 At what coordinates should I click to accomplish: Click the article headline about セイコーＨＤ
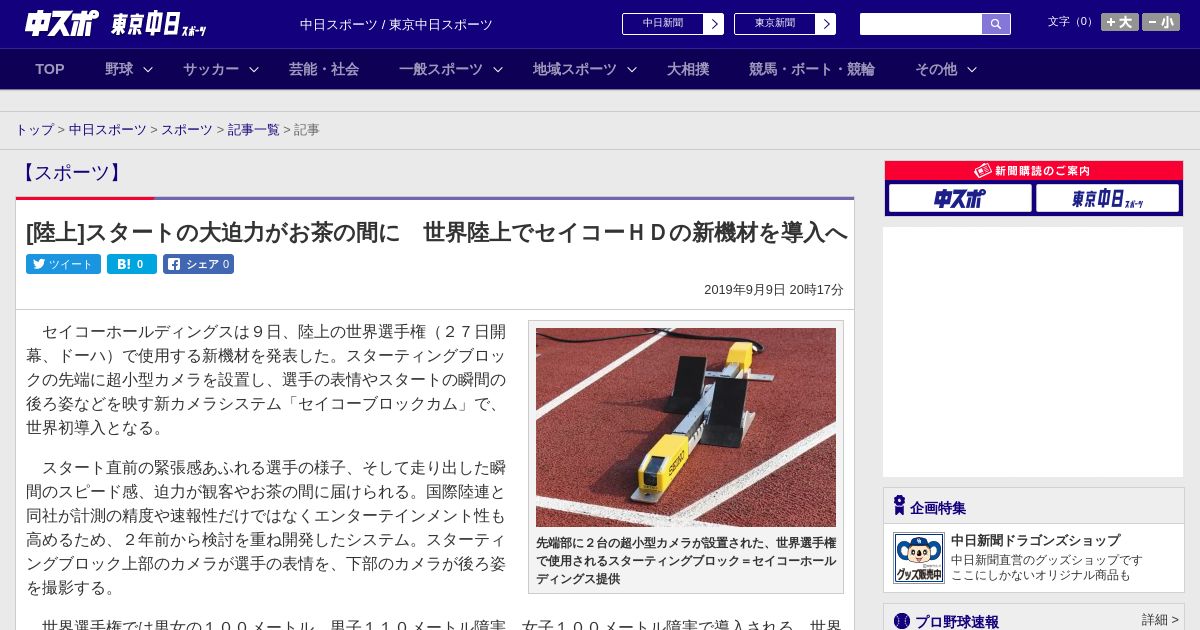tap(437, 232)
